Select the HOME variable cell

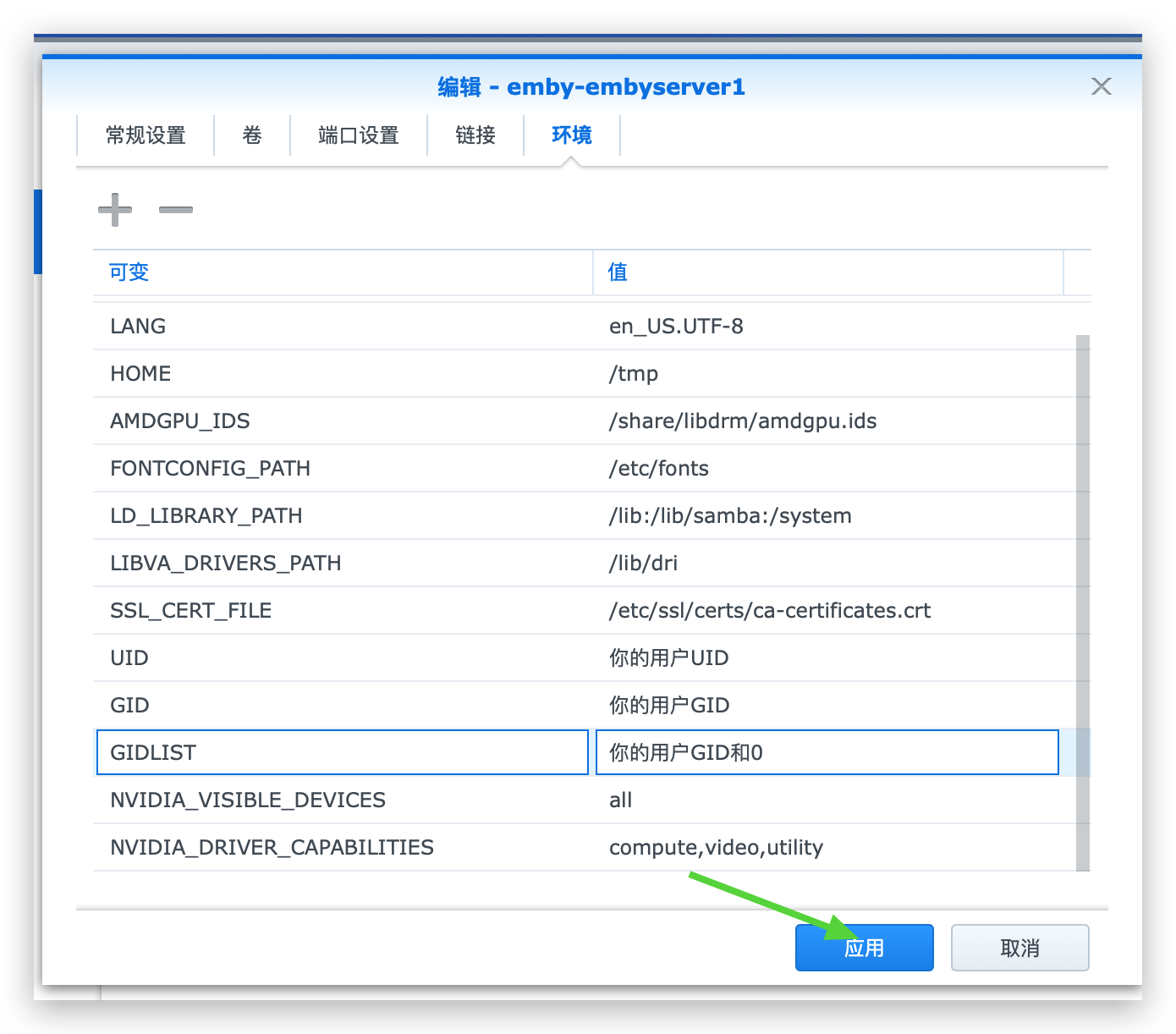coord(343,374)
